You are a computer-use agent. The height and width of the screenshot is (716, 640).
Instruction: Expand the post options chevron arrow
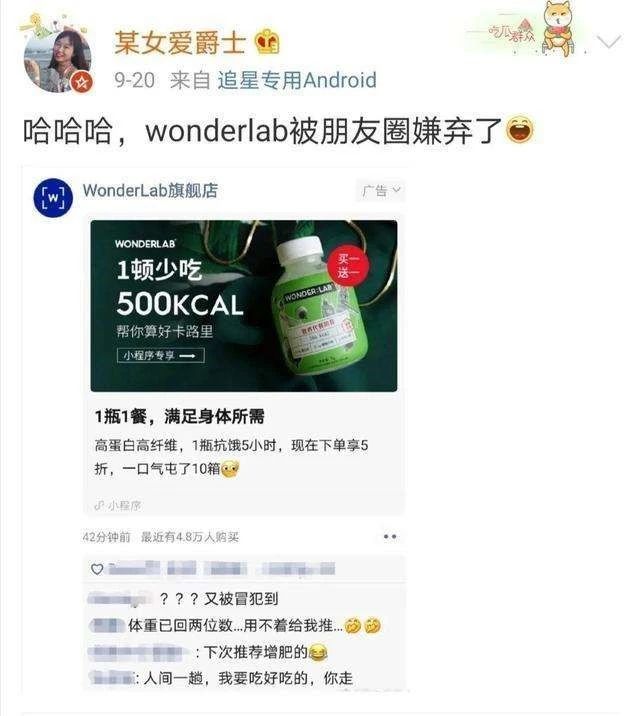tap(609, 42)
